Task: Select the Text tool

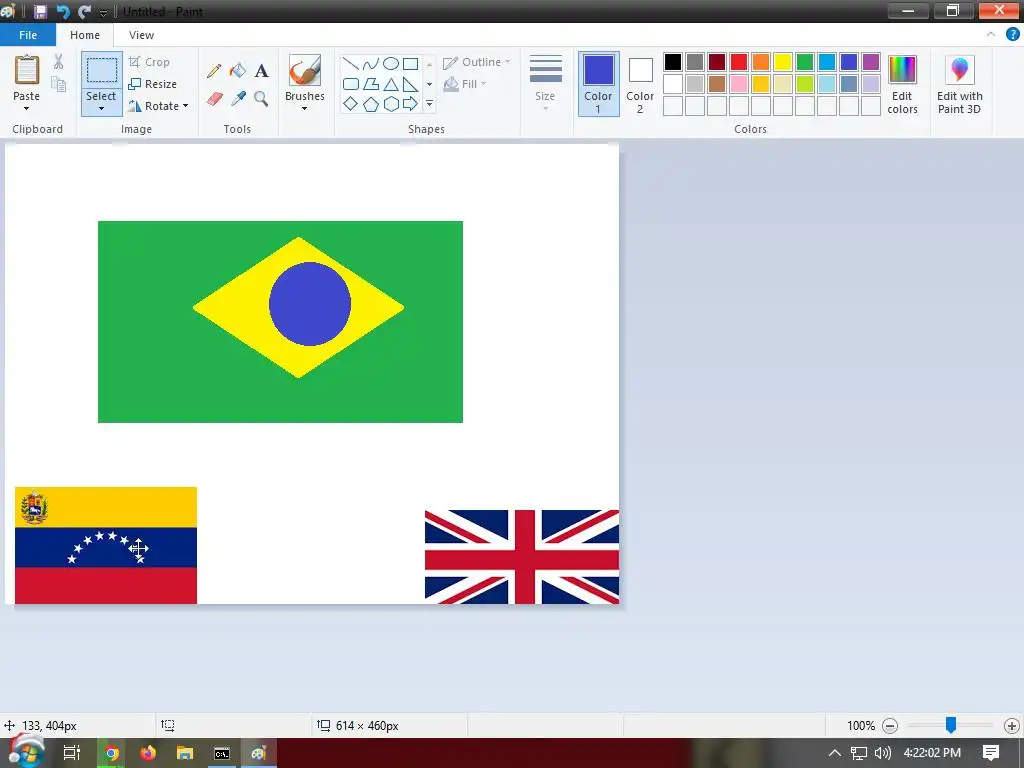Action: coord(261,71)
